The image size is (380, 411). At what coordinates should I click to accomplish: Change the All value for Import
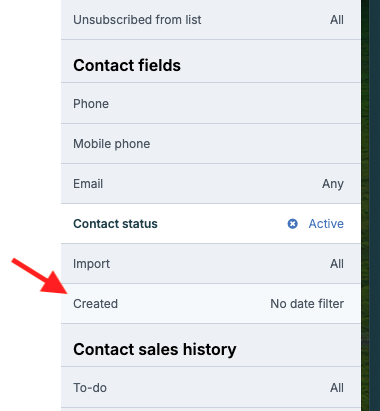pyautogui.click(x=337, y=264)
